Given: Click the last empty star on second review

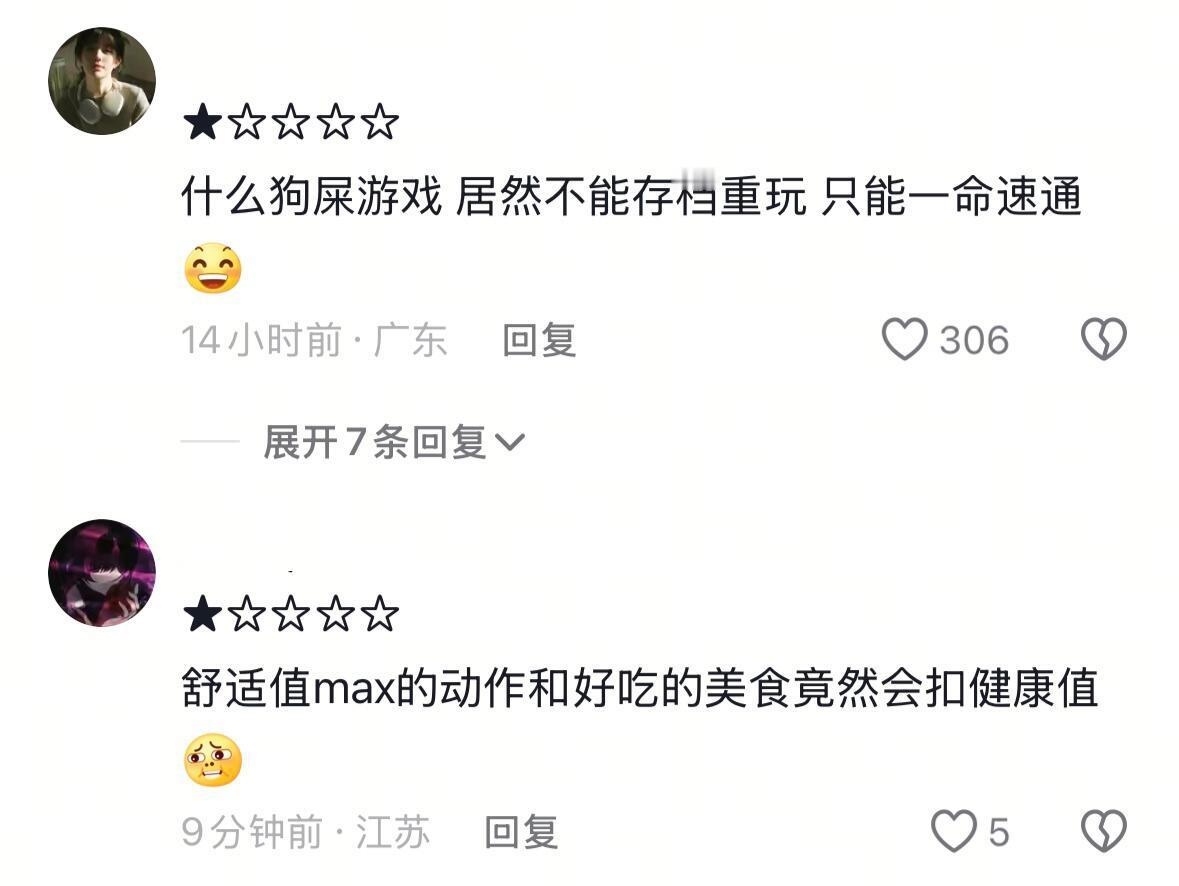Looking at the screenshot, I should (379, 614).
